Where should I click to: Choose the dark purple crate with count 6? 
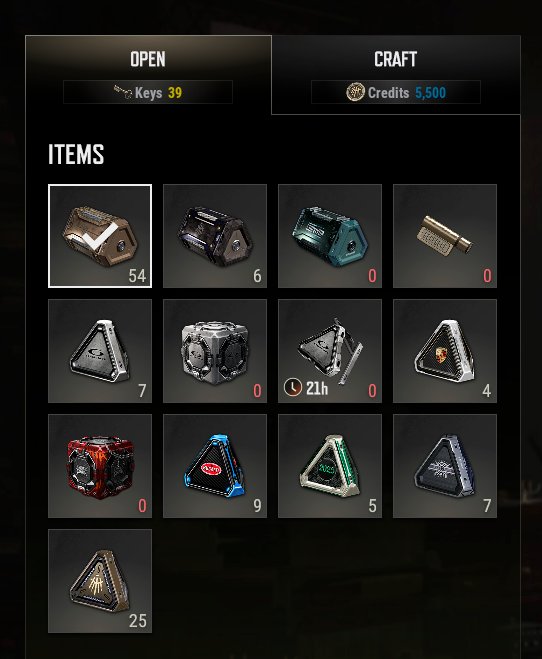(215, 236)
